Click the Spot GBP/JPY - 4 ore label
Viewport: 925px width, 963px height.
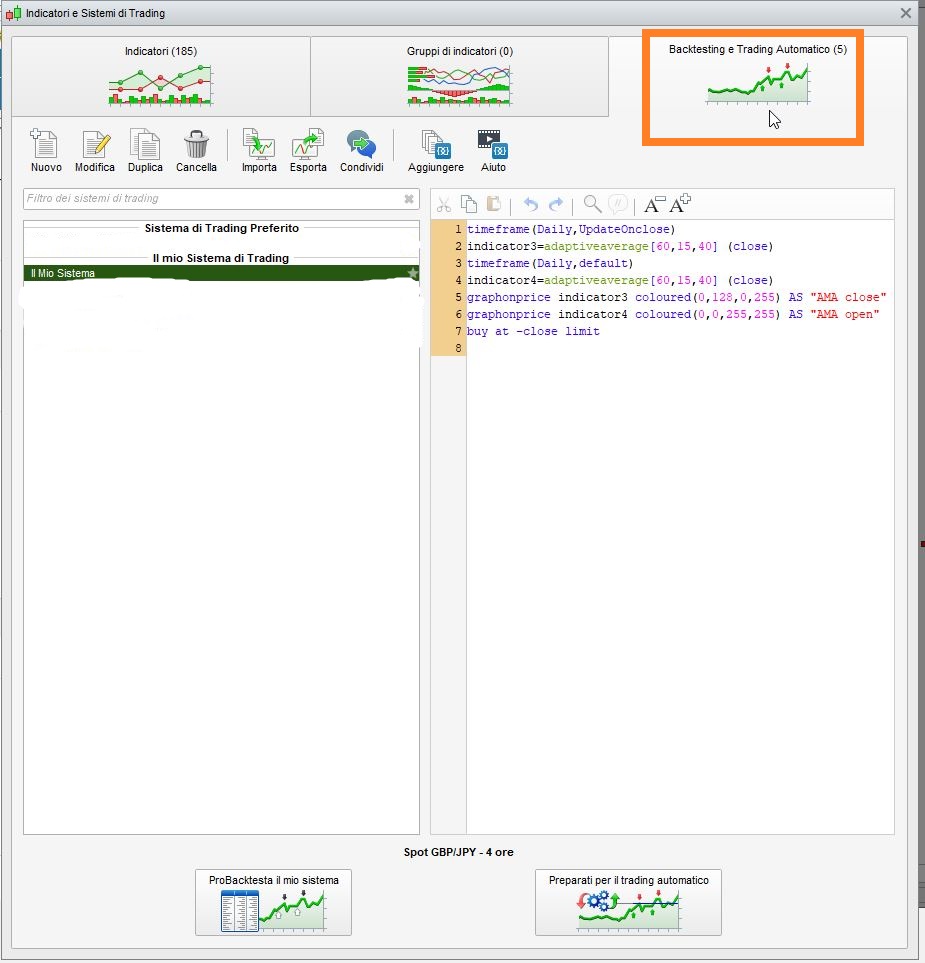coord(458,852)
